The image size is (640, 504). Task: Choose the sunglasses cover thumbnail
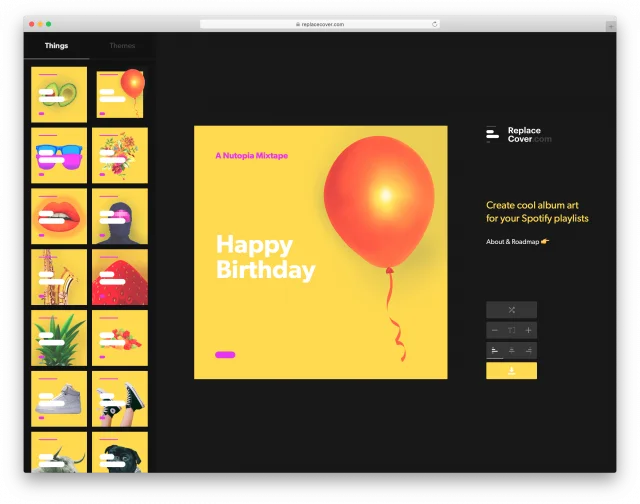[x=59, y=156]
